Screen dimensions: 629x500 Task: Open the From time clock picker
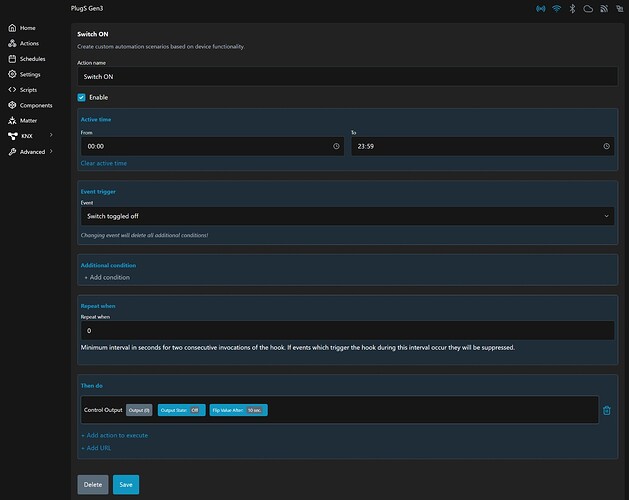[336, 146]
